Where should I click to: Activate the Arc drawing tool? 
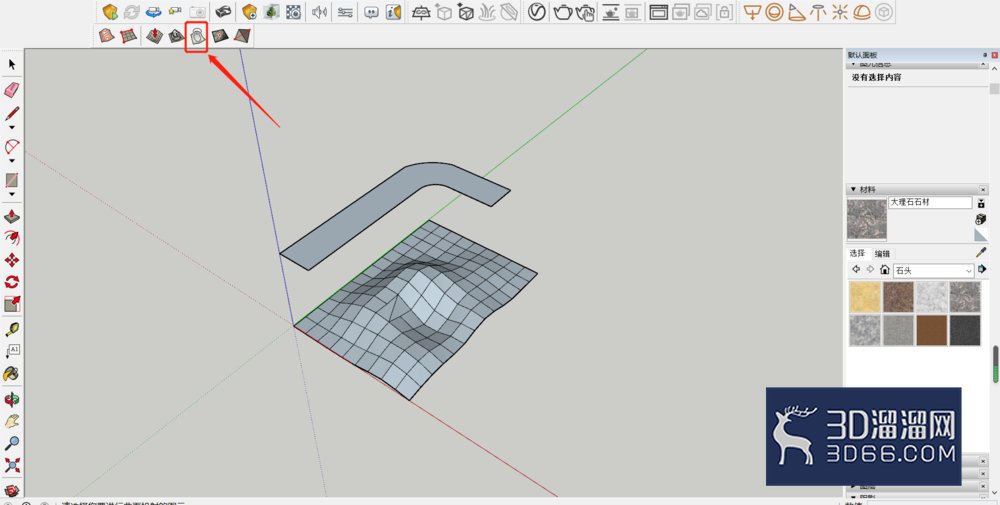coord(12,147)
